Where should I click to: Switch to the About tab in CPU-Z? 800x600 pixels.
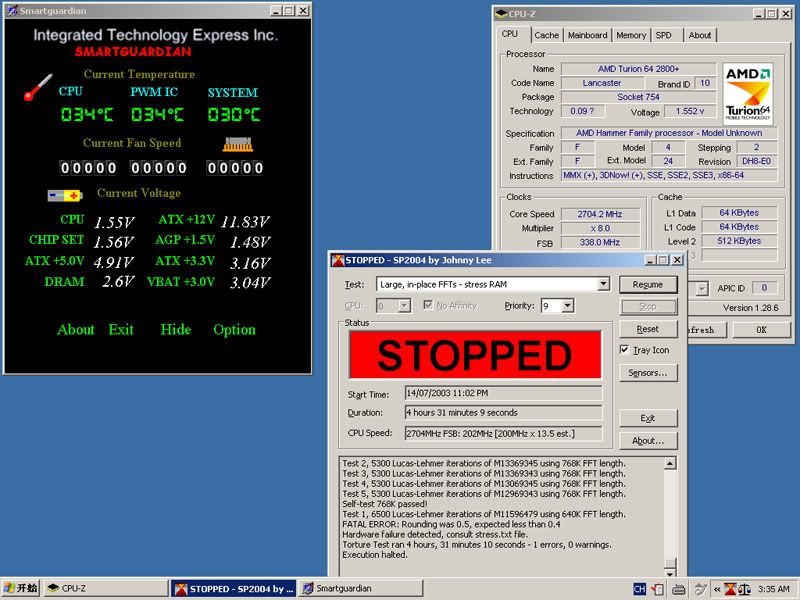[x=699, y=35]
